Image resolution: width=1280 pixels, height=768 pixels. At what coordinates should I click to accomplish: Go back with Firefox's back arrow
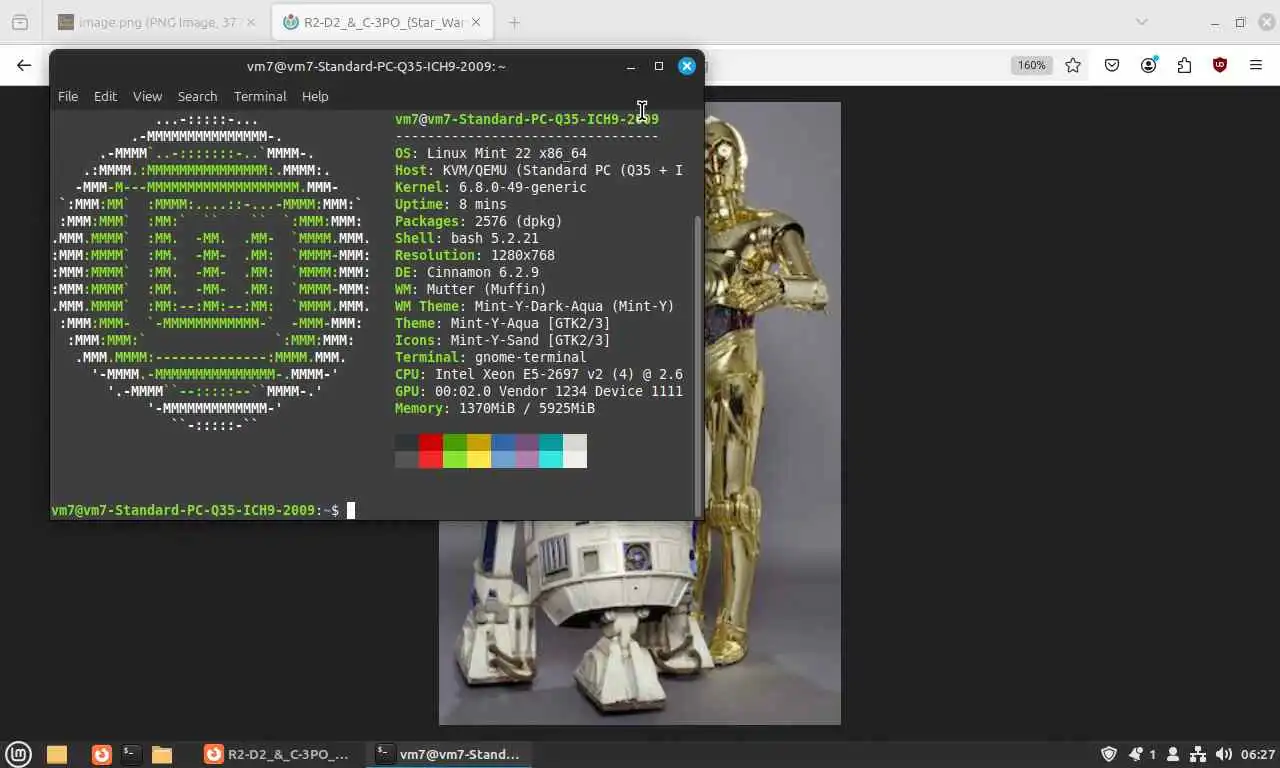(24, 65)
